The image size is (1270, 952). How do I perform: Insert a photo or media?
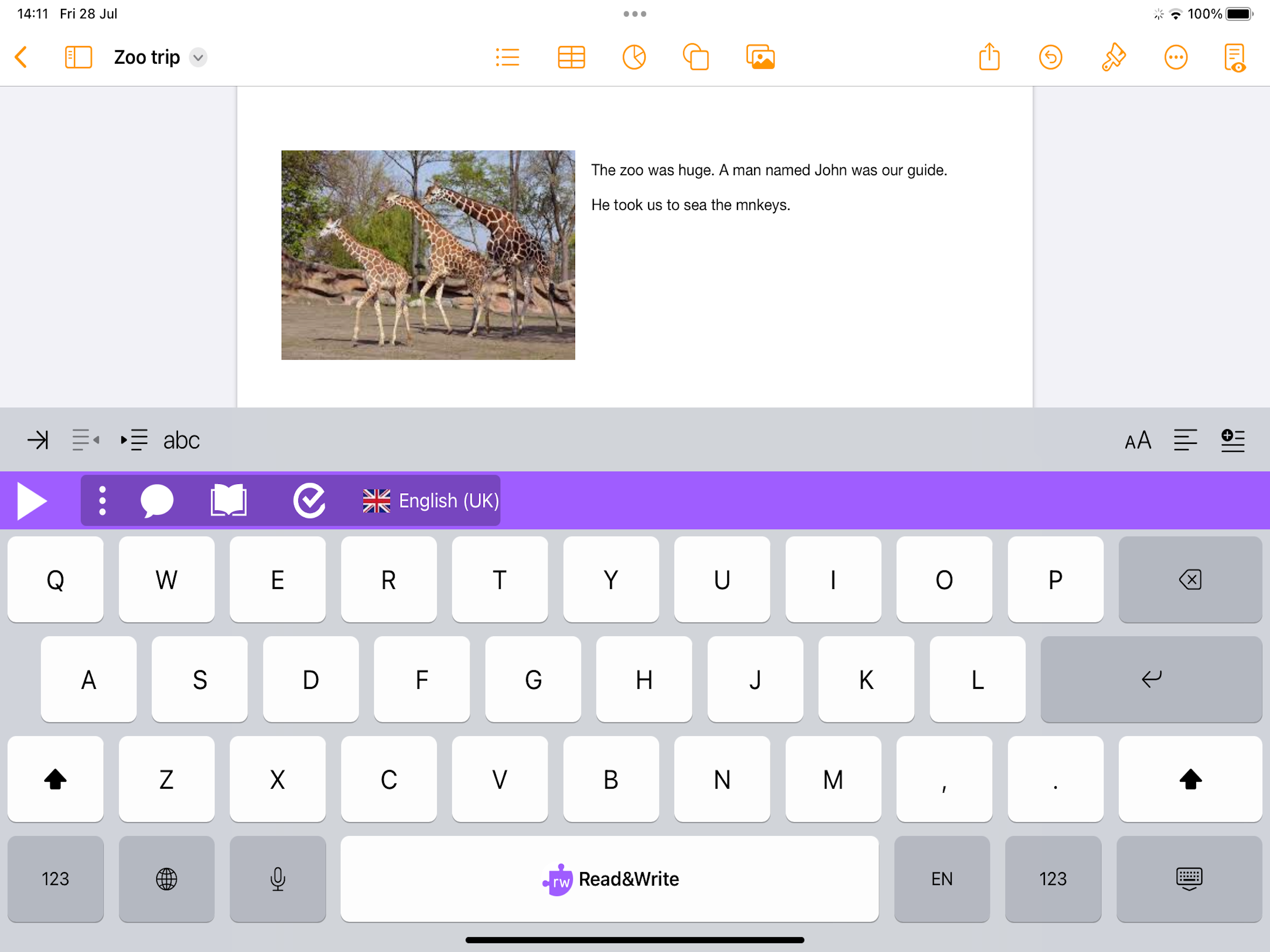[761, 58]
